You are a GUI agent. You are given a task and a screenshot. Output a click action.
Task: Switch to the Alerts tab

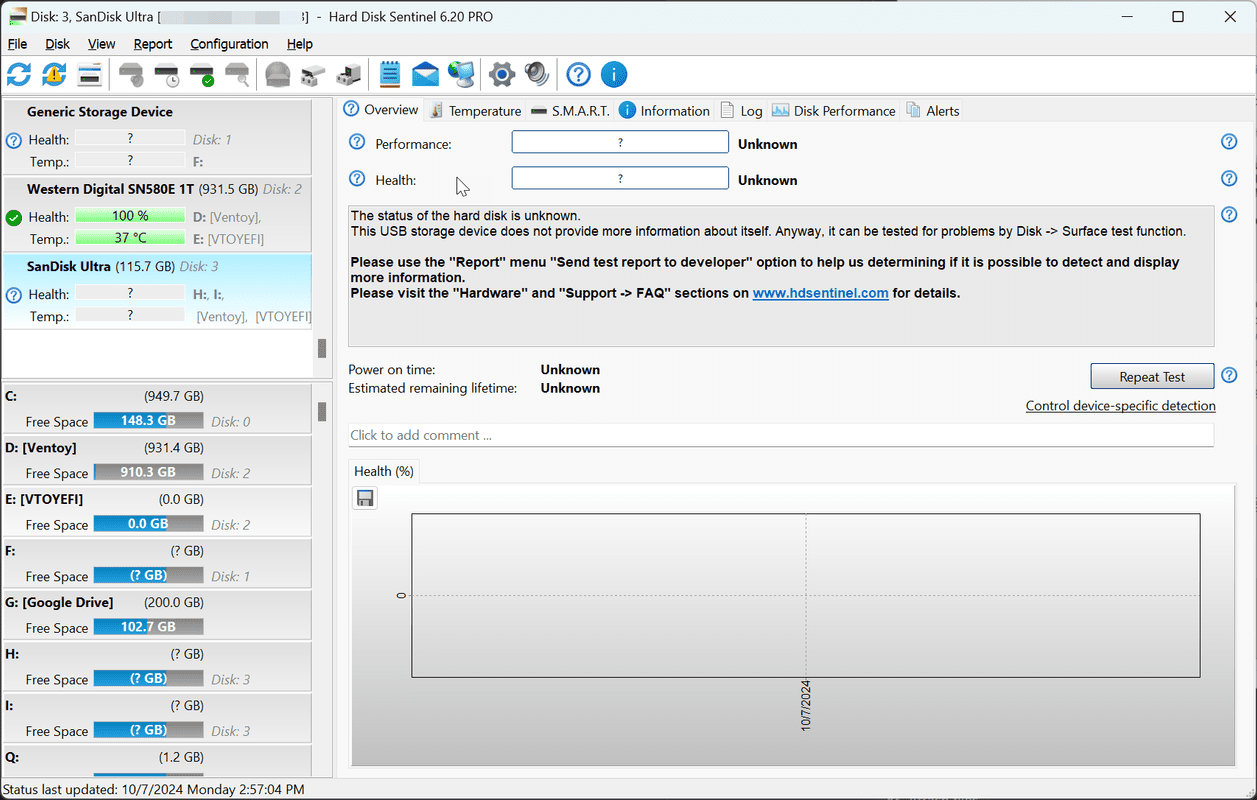click(x=932, y=111)
